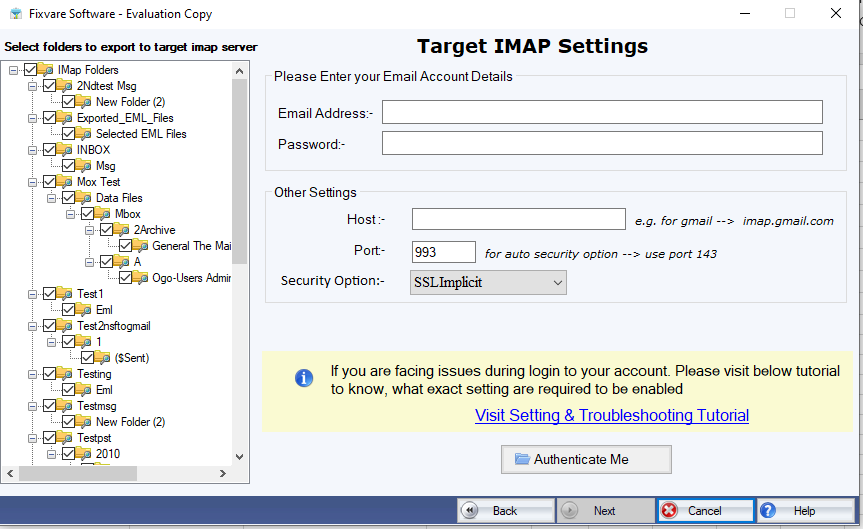
Task: Click the tree scroll up arrow
Action: 239,71
